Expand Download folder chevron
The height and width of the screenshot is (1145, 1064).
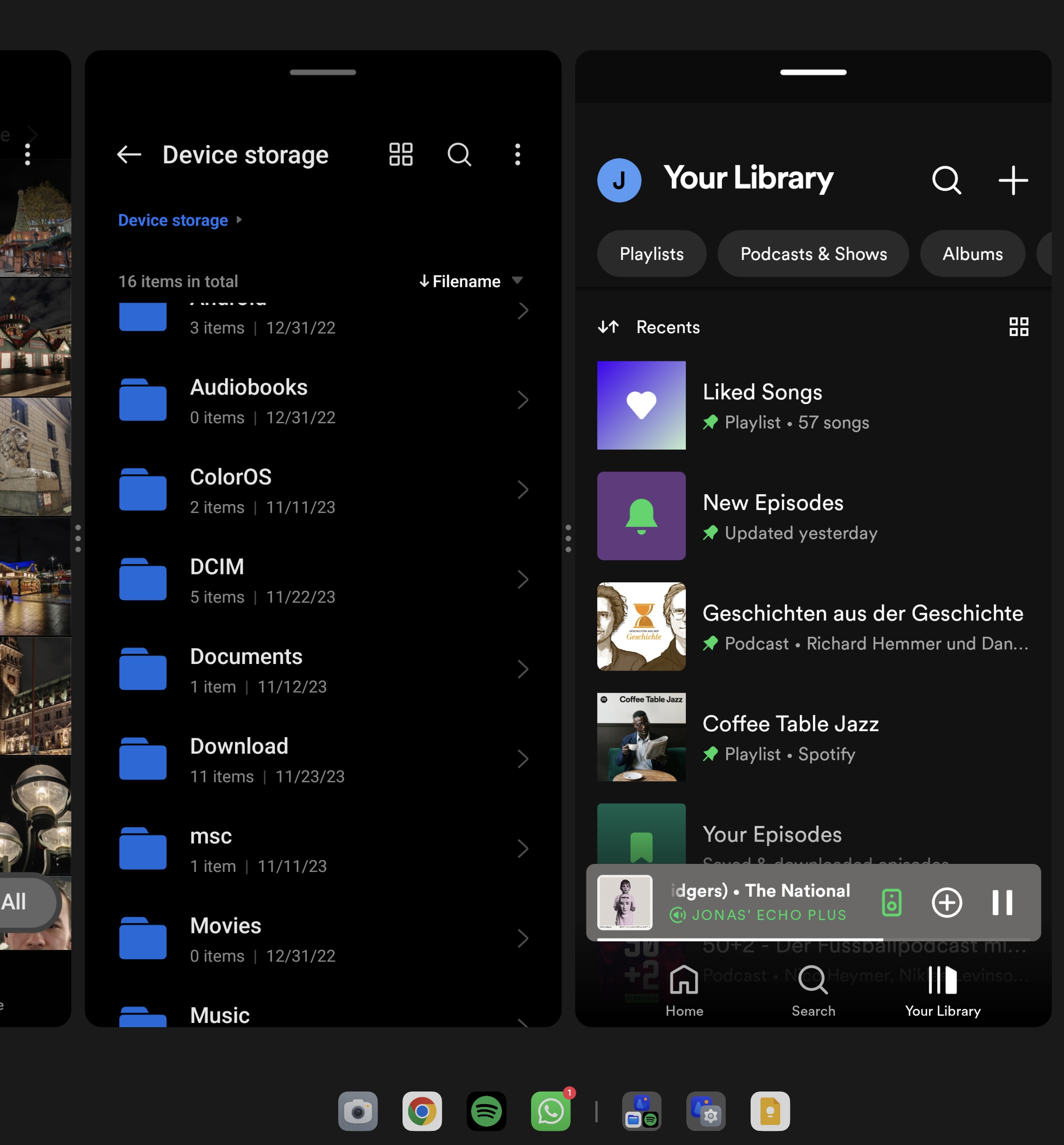tap(522, 759)
